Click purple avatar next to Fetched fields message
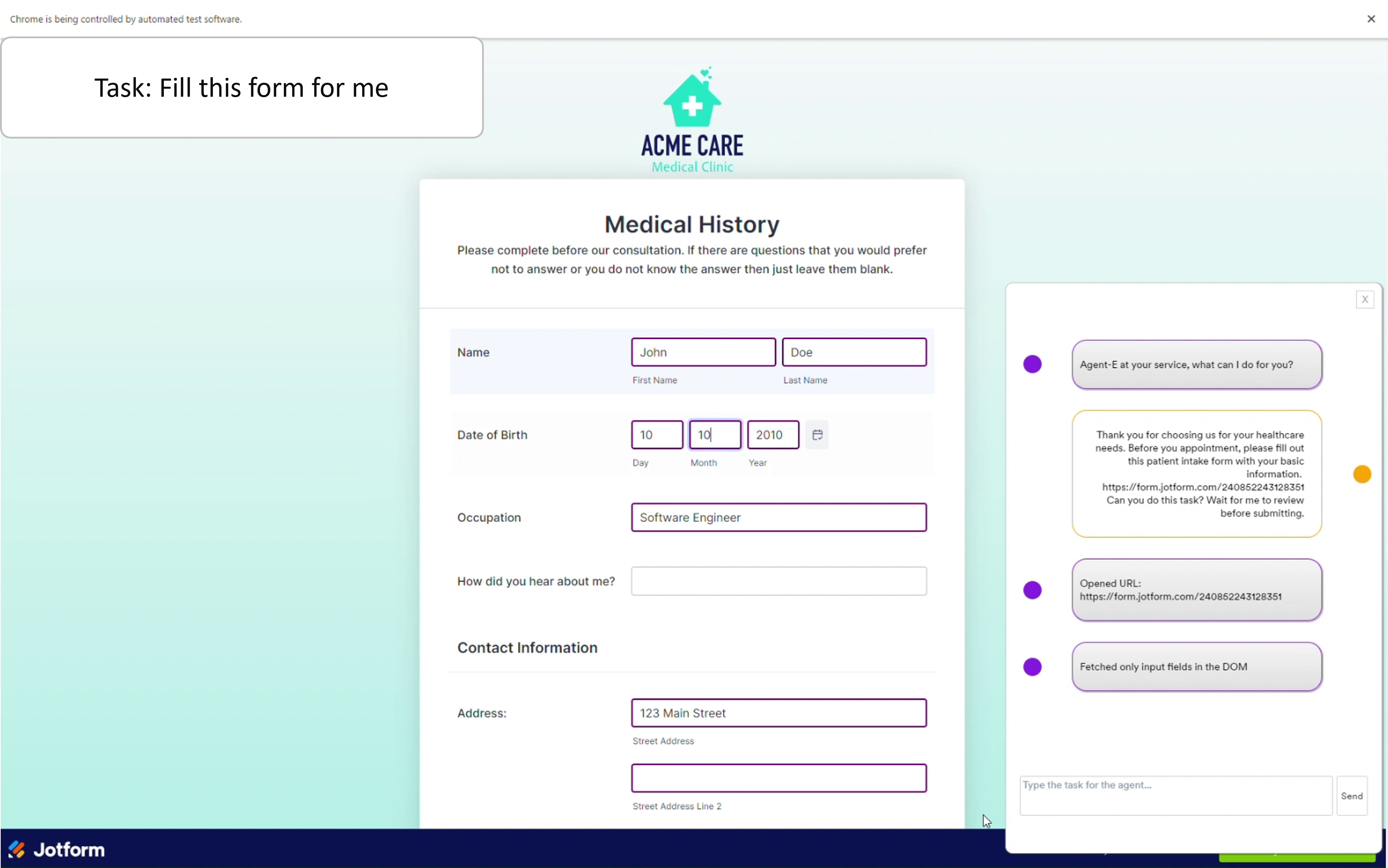This screenshot has width=1388, height=868. click(1032, 666)
